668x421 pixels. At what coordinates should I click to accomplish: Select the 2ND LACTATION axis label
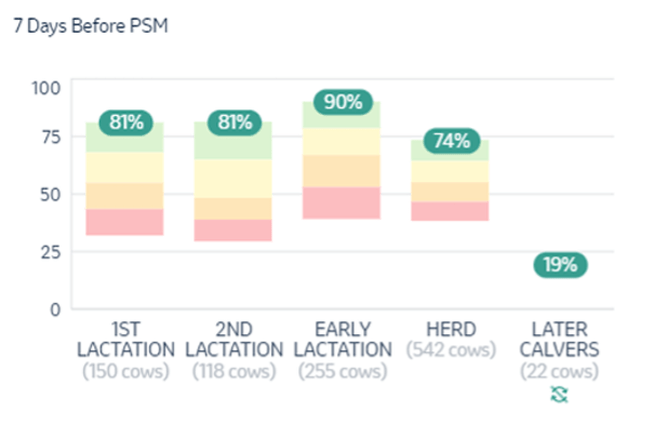[234, 339]
